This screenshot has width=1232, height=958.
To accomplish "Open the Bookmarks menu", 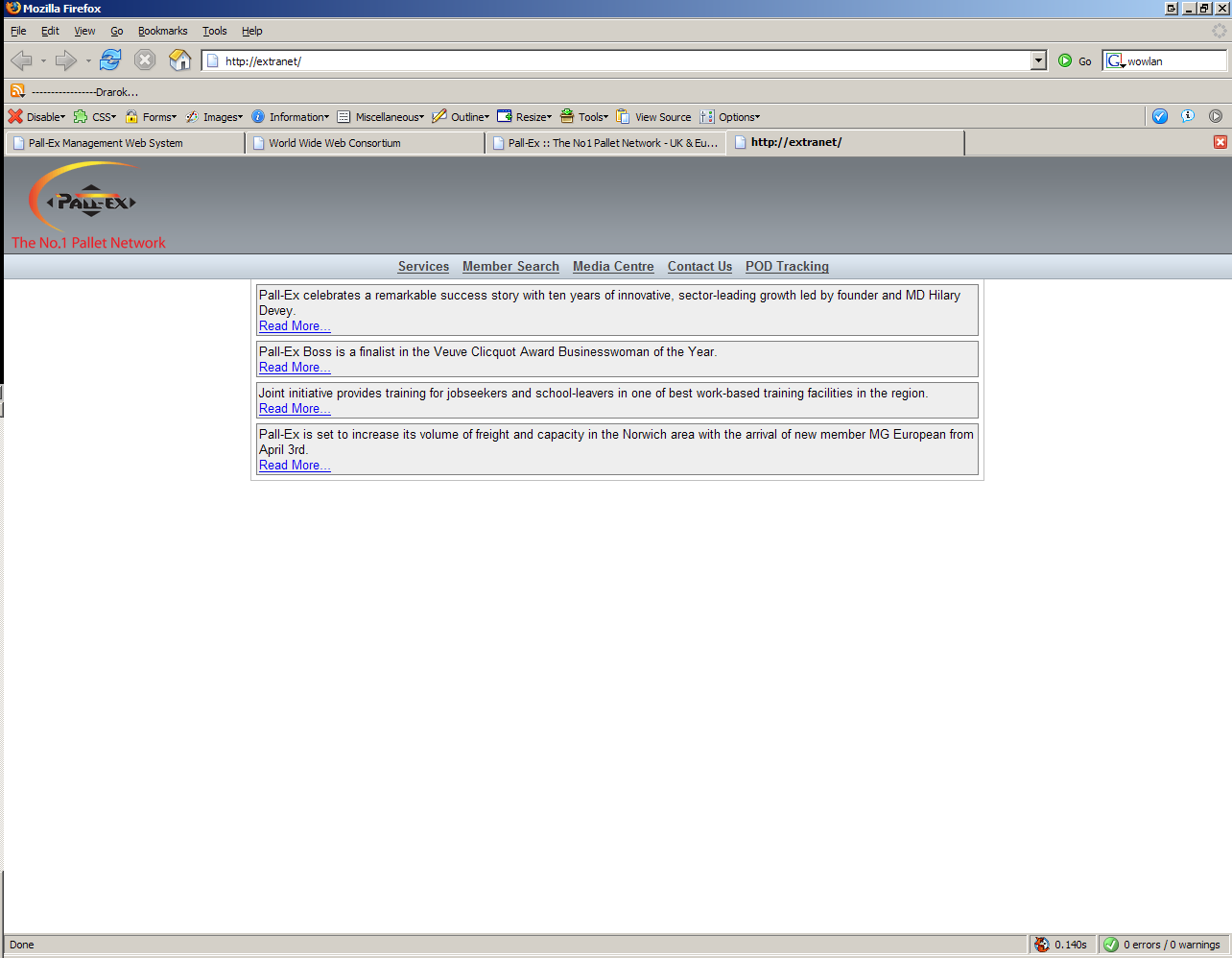I will point(163,31).
